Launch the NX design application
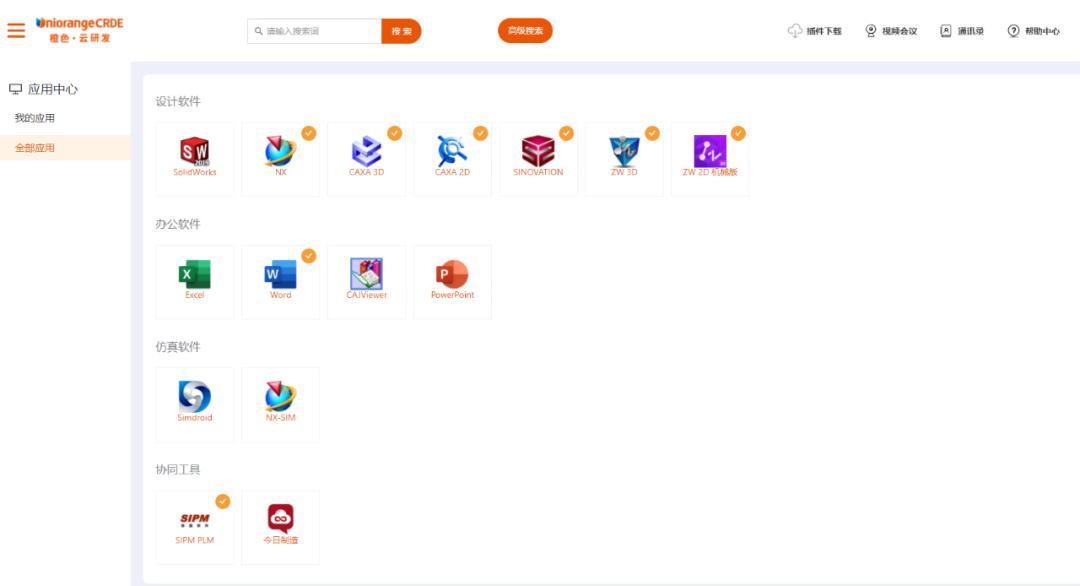 pyautogui.click(x=280, y=159)
